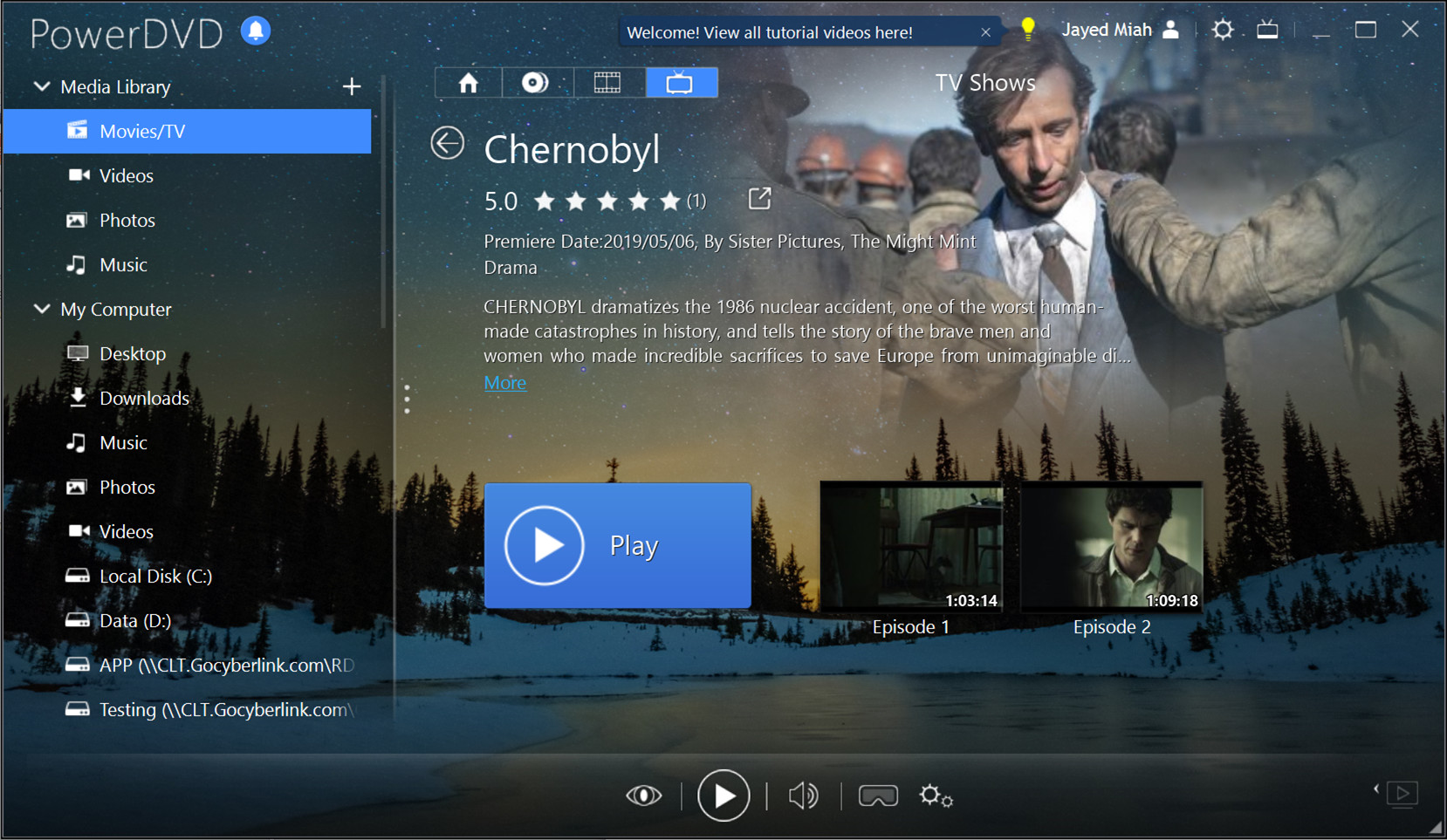Viewport: 1447px width, 840px height.
Task: Open application settings gear
Action: pyautogui.click(x=1223, y=29)
